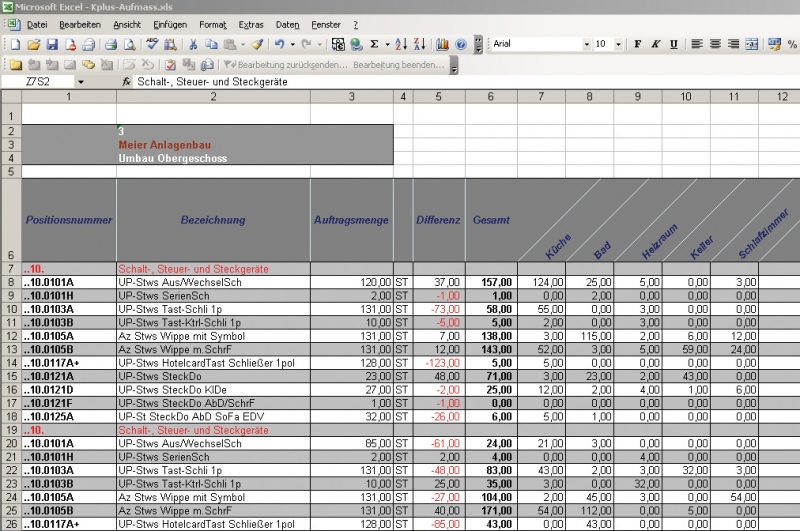800x531 pixels.
Task: Click the Print icon in toolbar
Action: tap(111, 45)
